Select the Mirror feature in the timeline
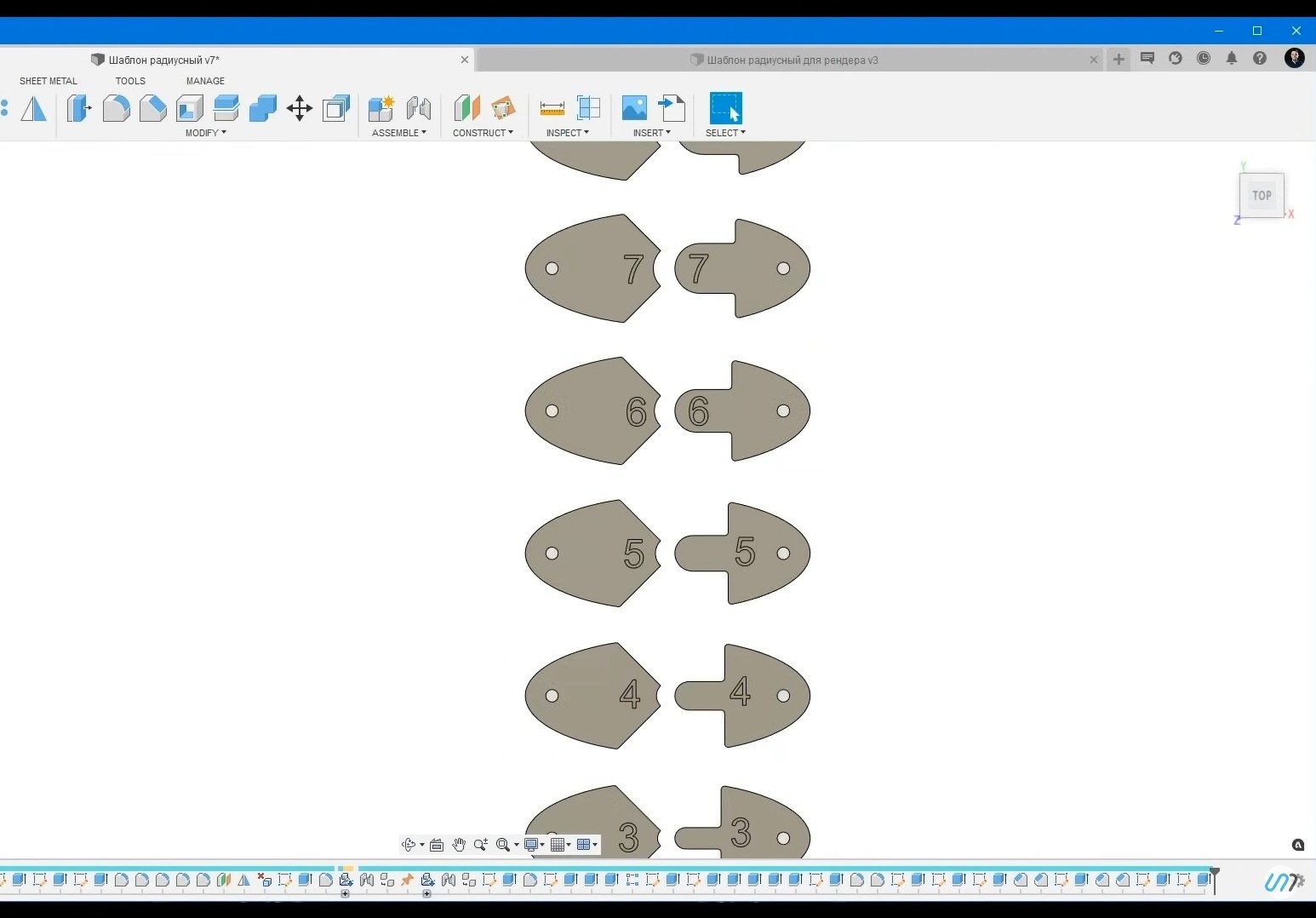The image size is (1316, 918). [243, 880]
